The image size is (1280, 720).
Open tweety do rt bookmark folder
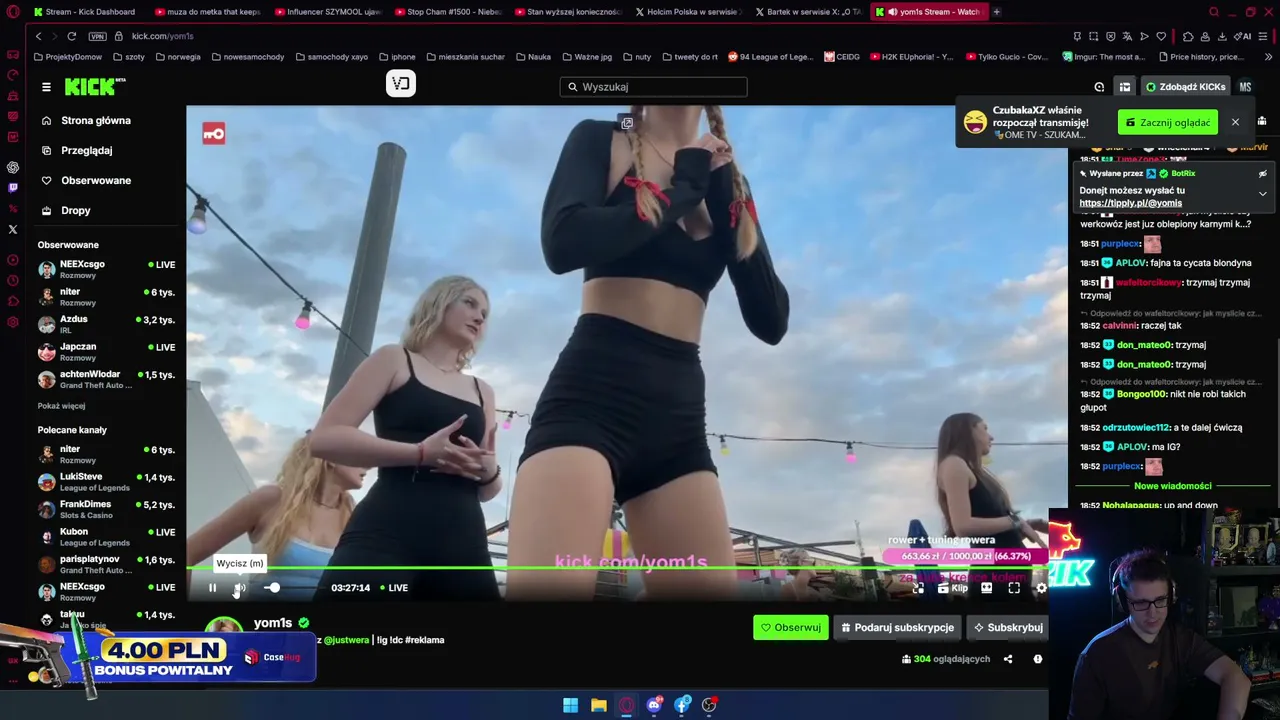pos(689,57)
